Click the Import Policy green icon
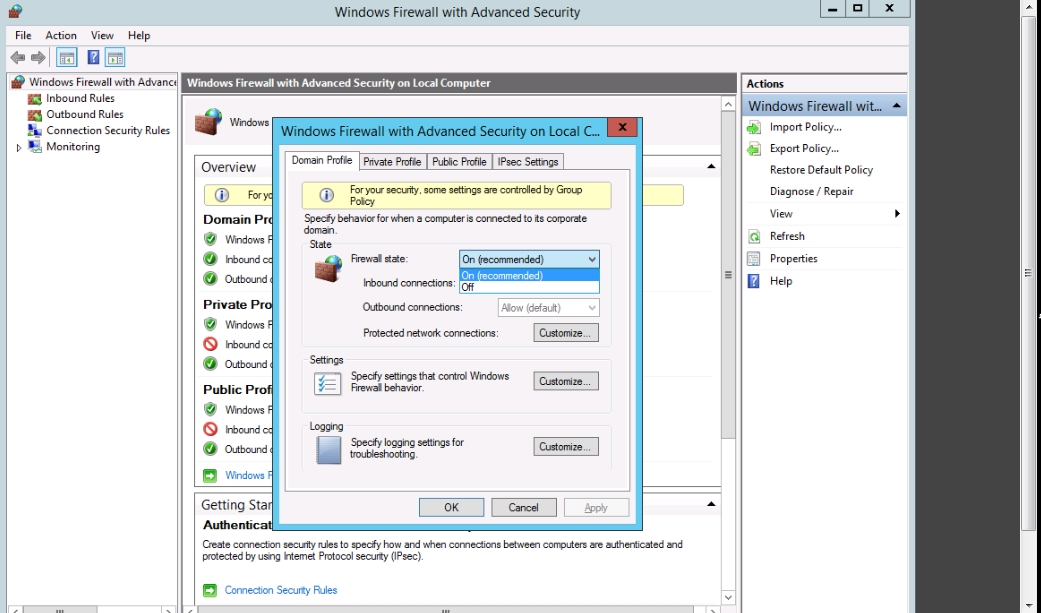 point(754,127)
